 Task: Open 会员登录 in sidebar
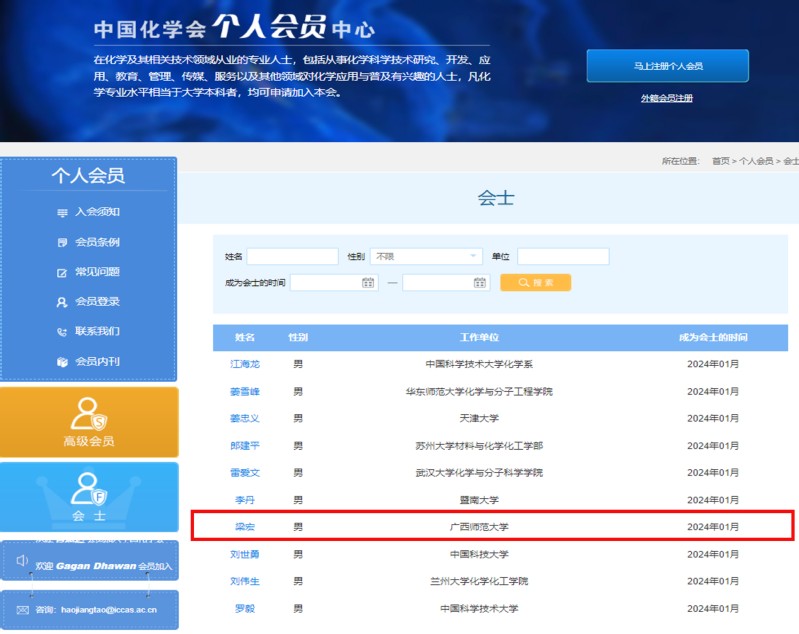tap(97, 302)
